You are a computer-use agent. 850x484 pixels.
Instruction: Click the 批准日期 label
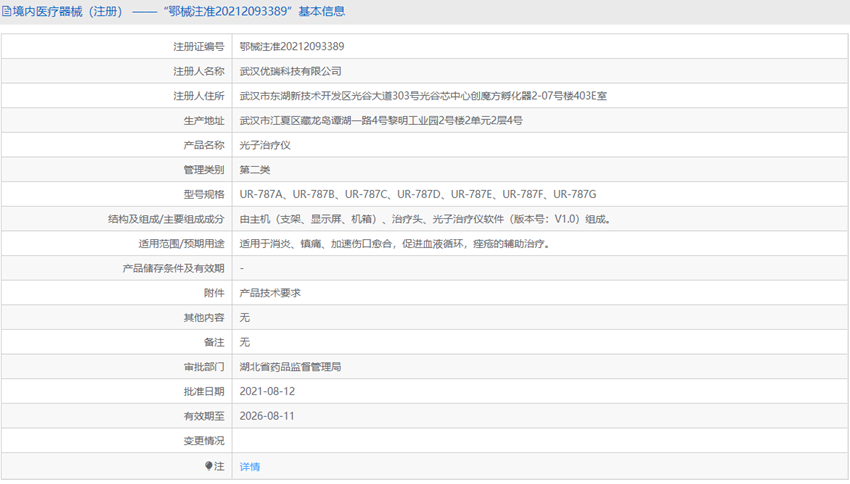tap(204, 391)
